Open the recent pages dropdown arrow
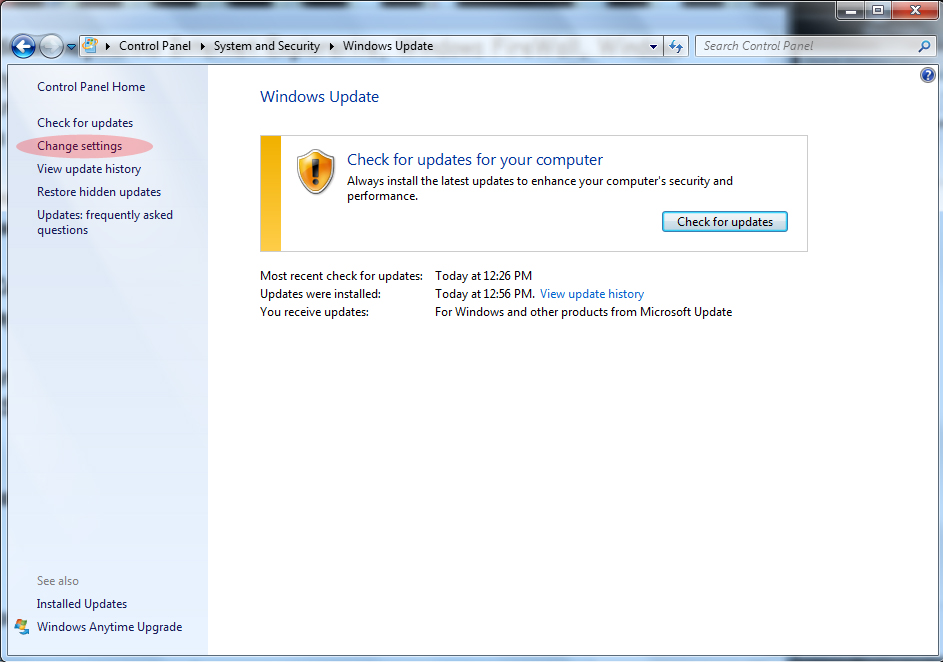 [x=71, y=47]
